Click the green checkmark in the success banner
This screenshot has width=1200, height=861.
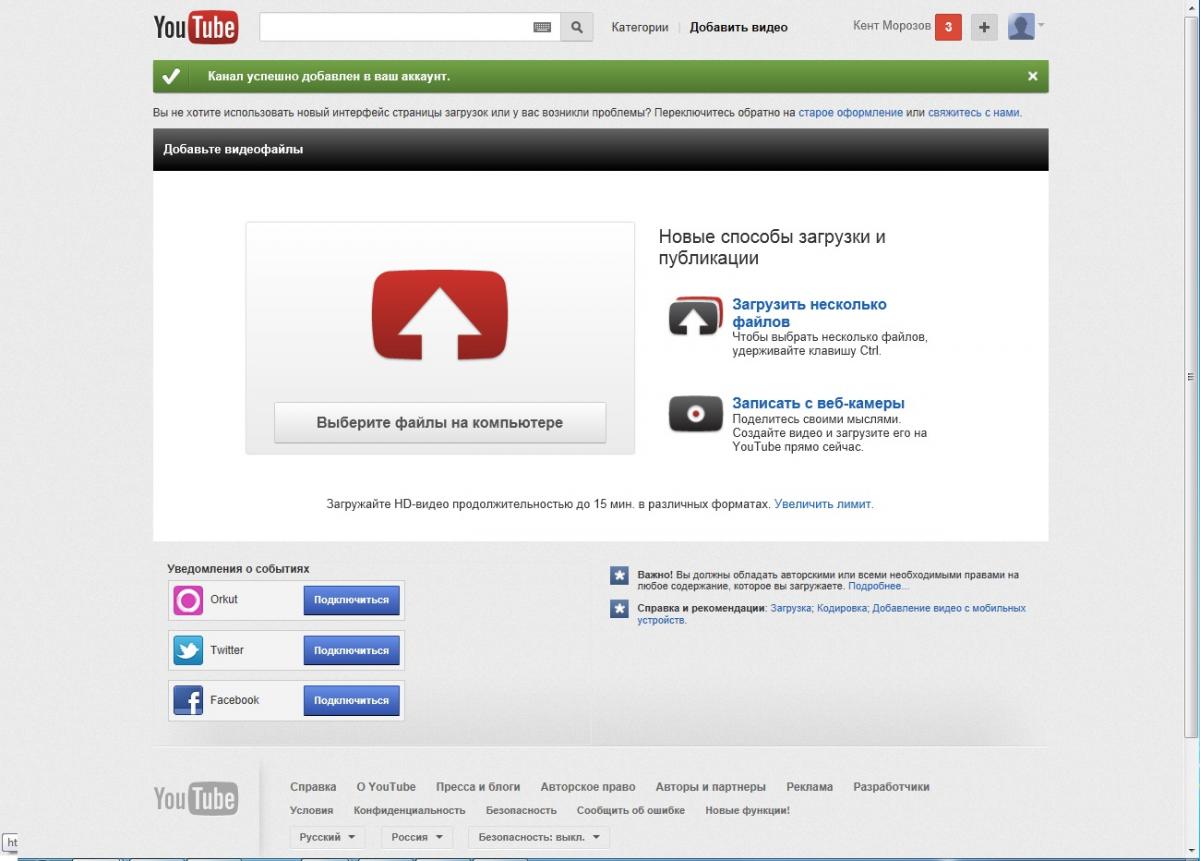click(x=171, y=76)
